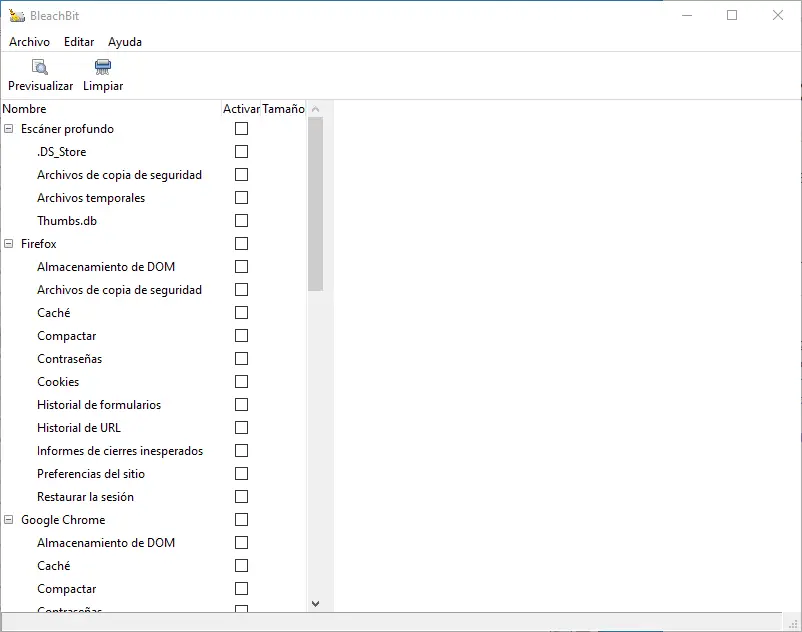Enable Historial de formularios checkbox
802x632 pixels.
pyautogui.click(x=241, y=405)
